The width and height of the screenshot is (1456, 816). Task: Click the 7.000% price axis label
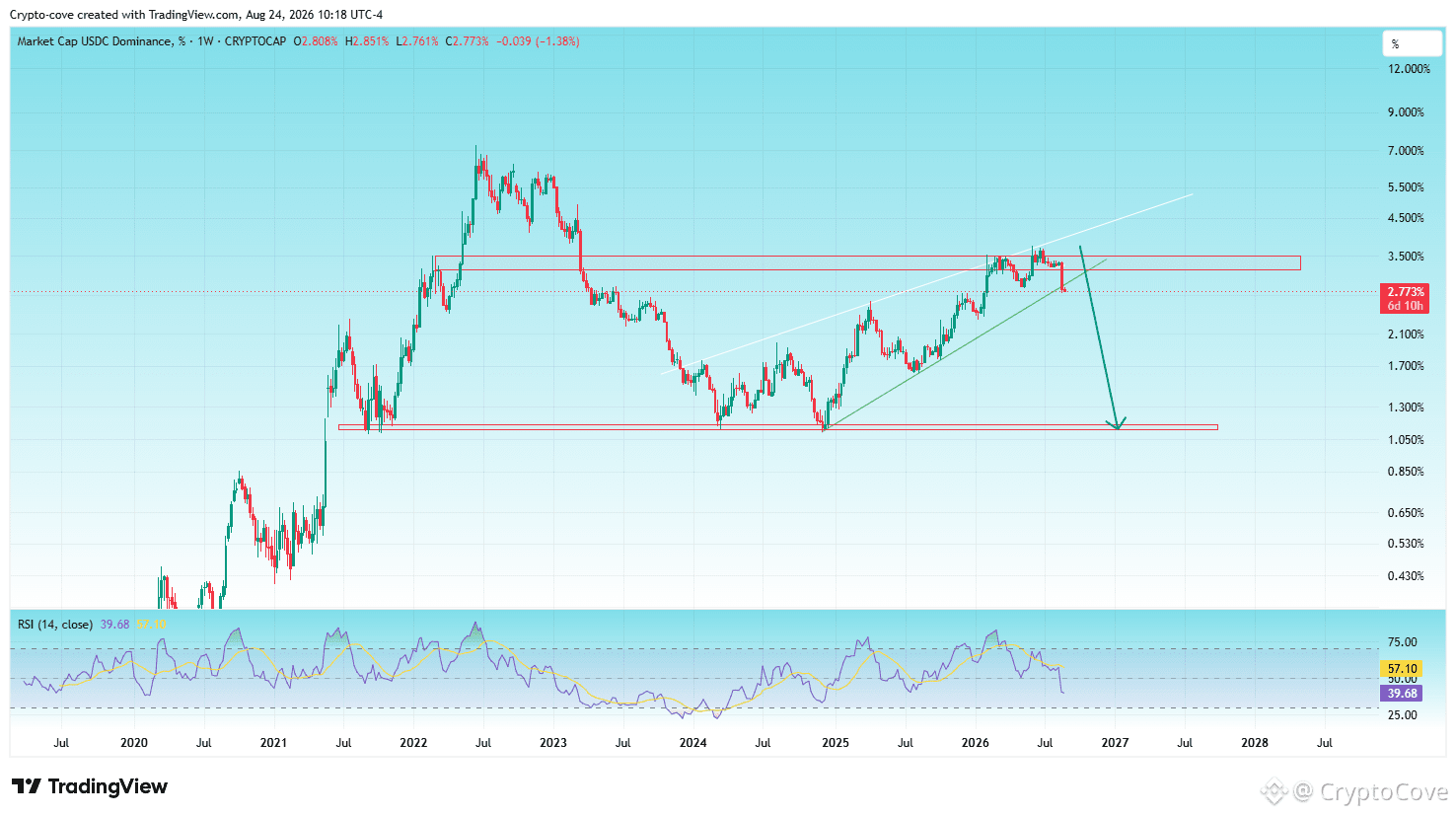pyautogui.click(x=1406, y=151)
